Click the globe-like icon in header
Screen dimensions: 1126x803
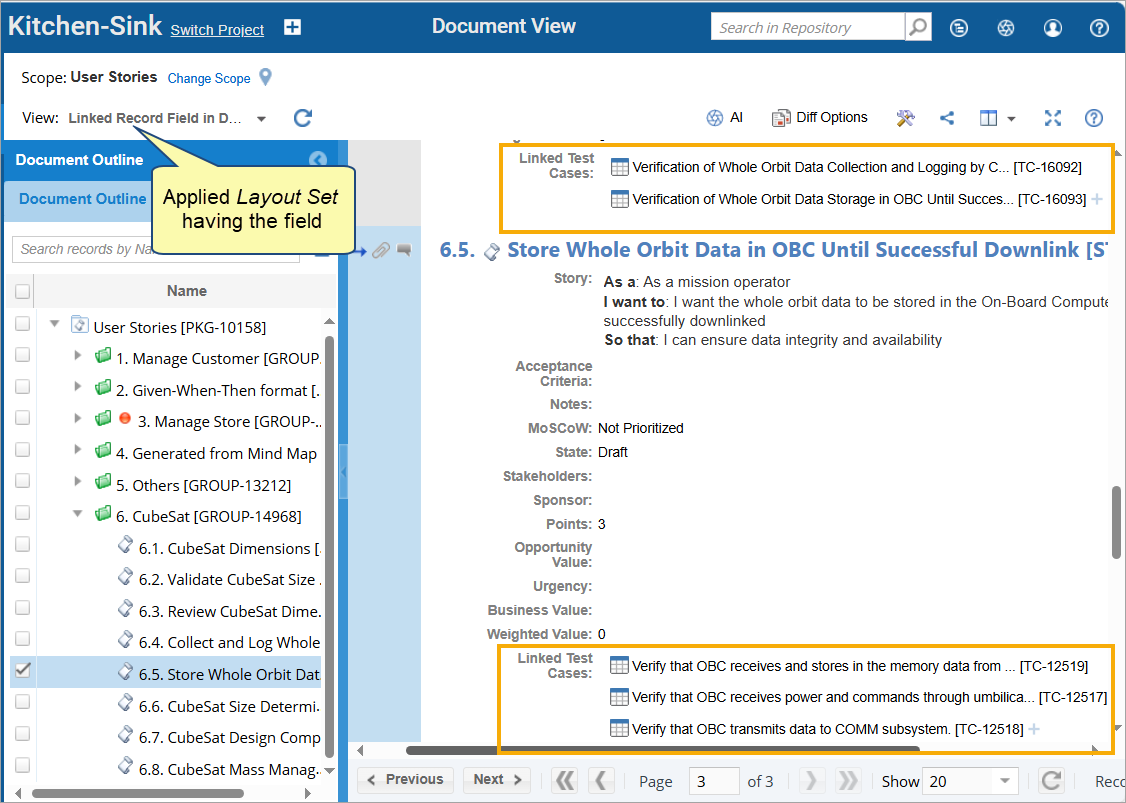point(1005,28)
